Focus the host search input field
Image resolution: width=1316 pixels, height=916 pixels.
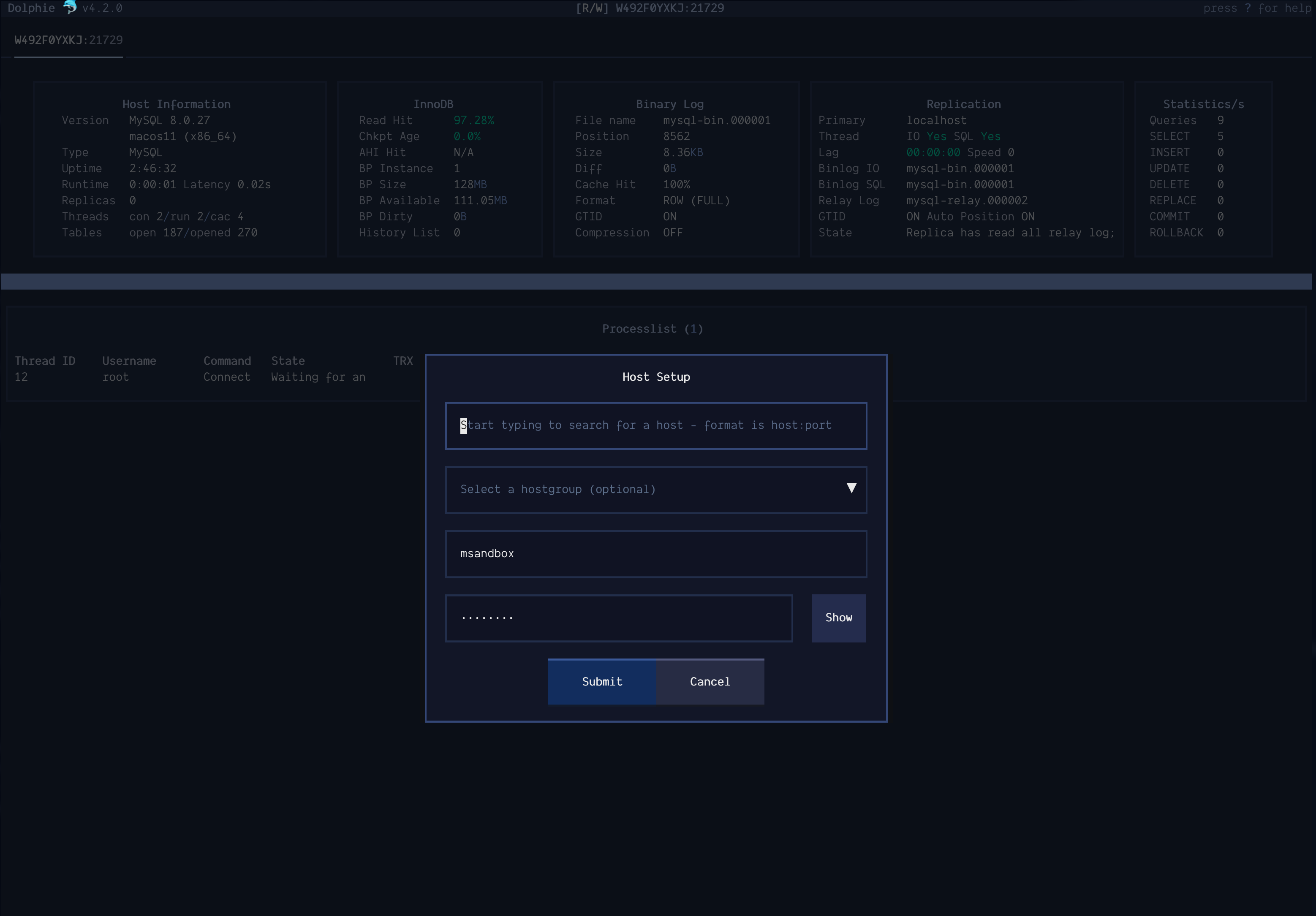[656, 425]
